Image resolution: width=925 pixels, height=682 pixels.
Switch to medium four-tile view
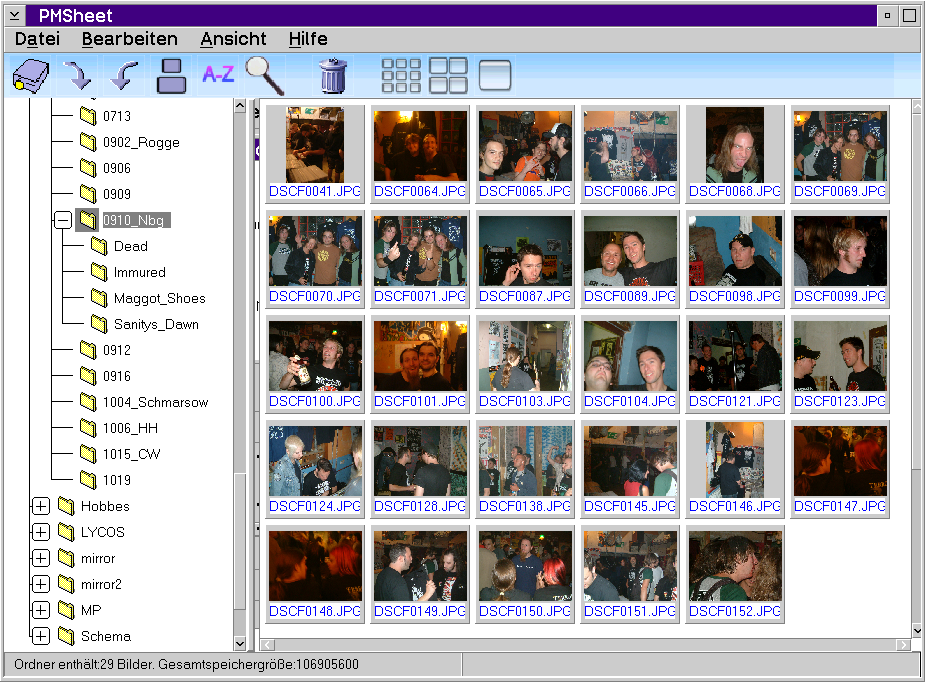448,76
